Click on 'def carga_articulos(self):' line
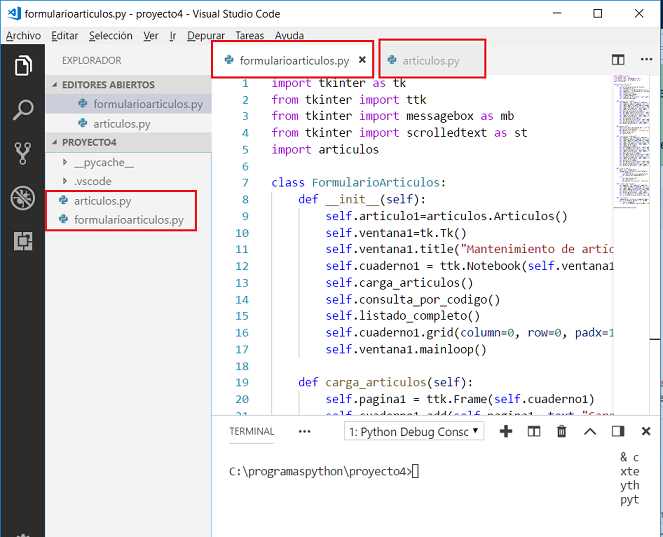Viewport: 663px width, 537px height. [385, 383]
